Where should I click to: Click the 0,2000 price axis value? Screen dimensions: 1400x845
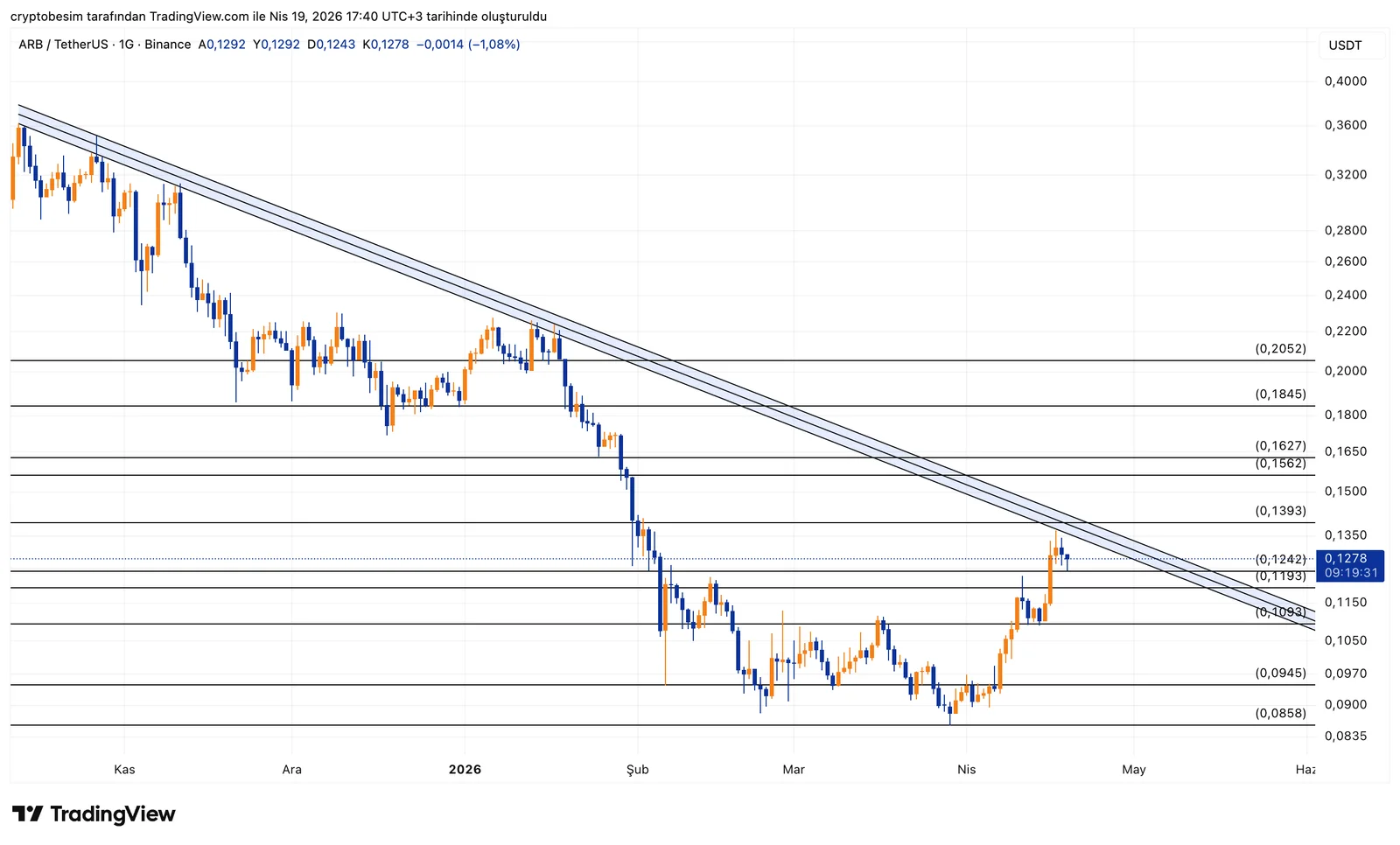[x=1345, y=371]
